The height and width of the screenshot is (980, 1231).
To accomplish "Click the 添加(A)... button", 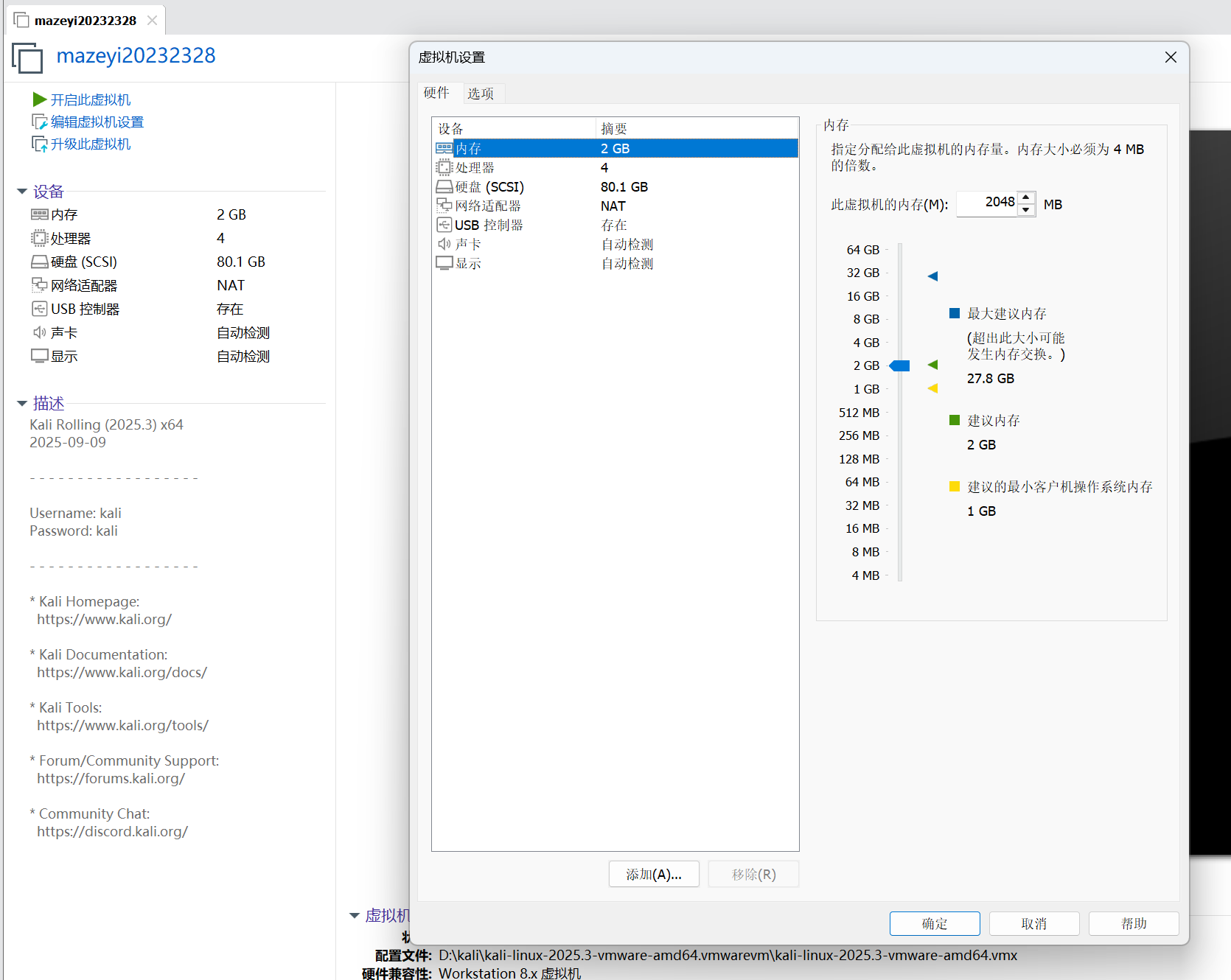I will [654, 874].
